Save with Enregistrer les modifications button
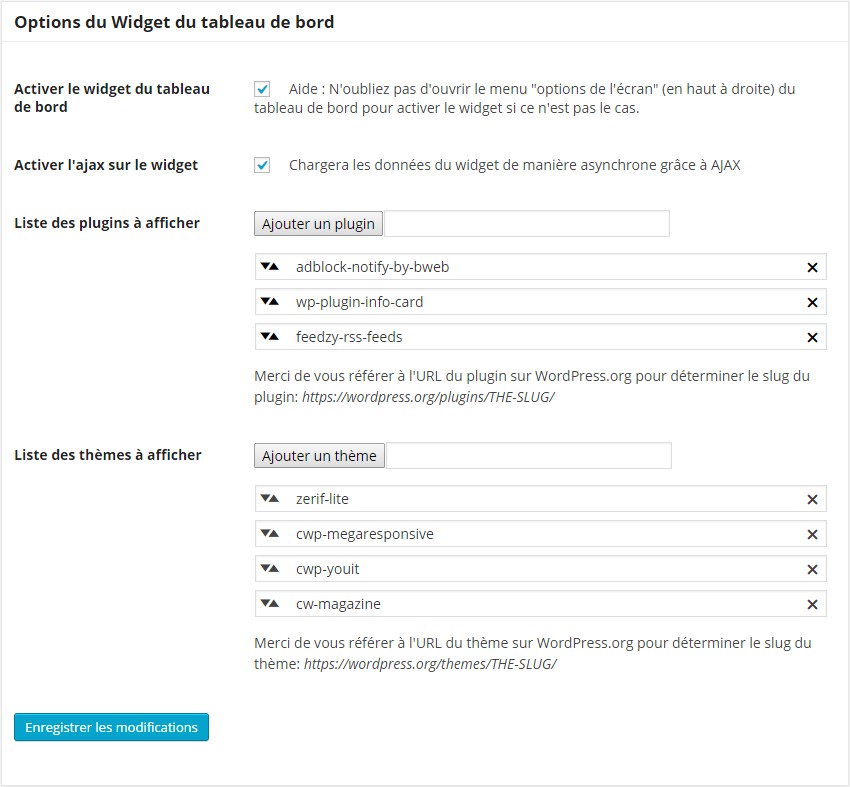The height and width of the screenshot is (787, 850). click(111, 727)
